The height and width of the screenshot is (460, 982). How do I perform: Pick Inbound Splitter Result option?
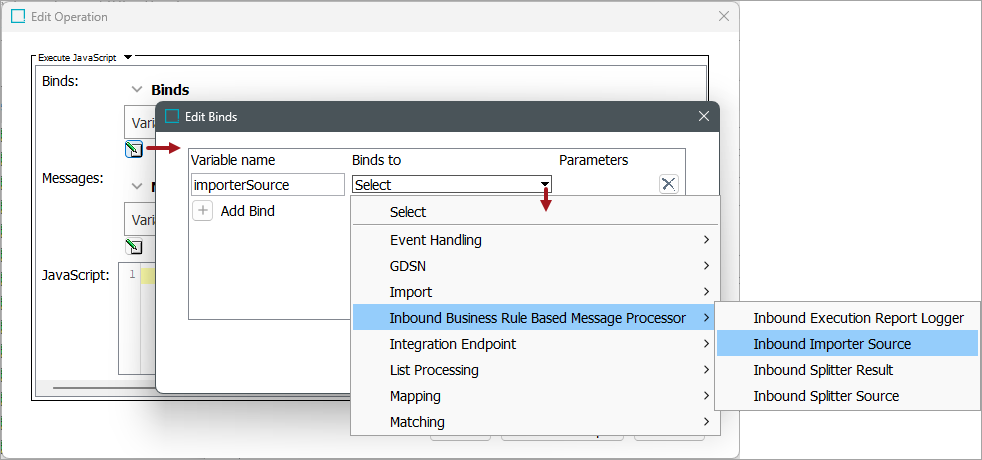tap(823, 370)
